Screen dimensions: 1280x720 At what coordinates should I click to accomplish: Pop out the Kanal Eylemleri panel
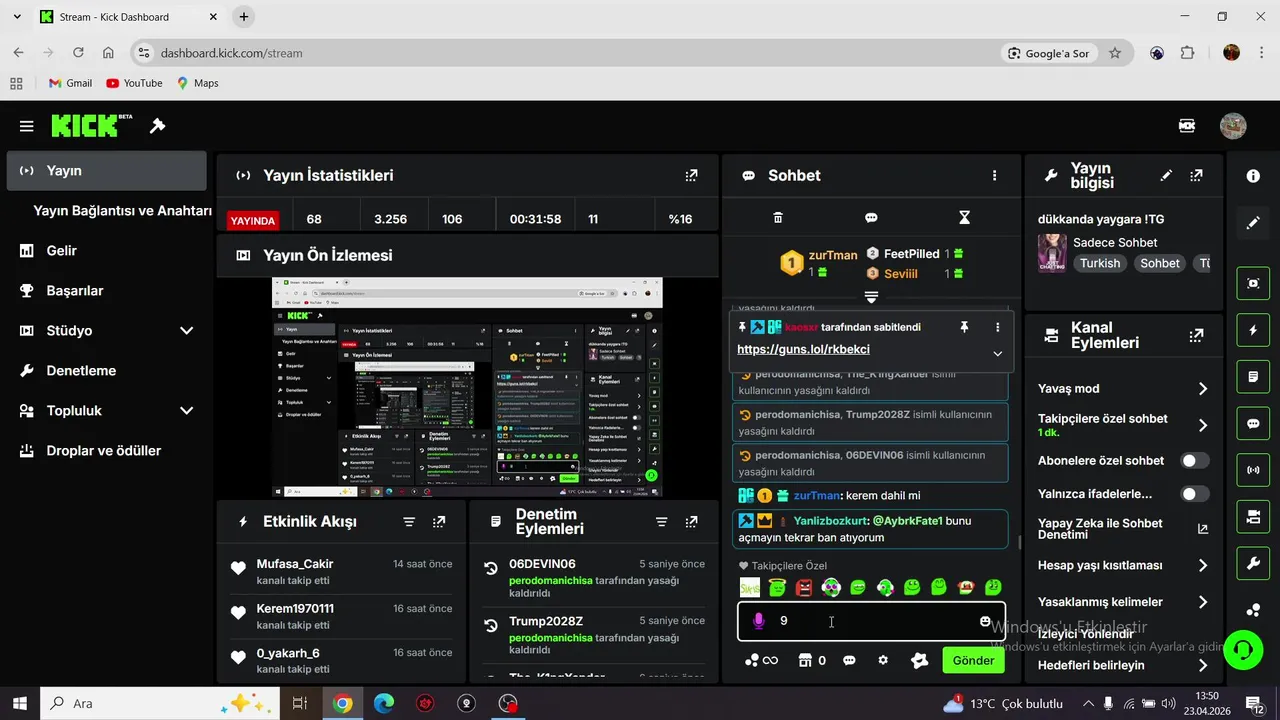tap(1196, 335)
